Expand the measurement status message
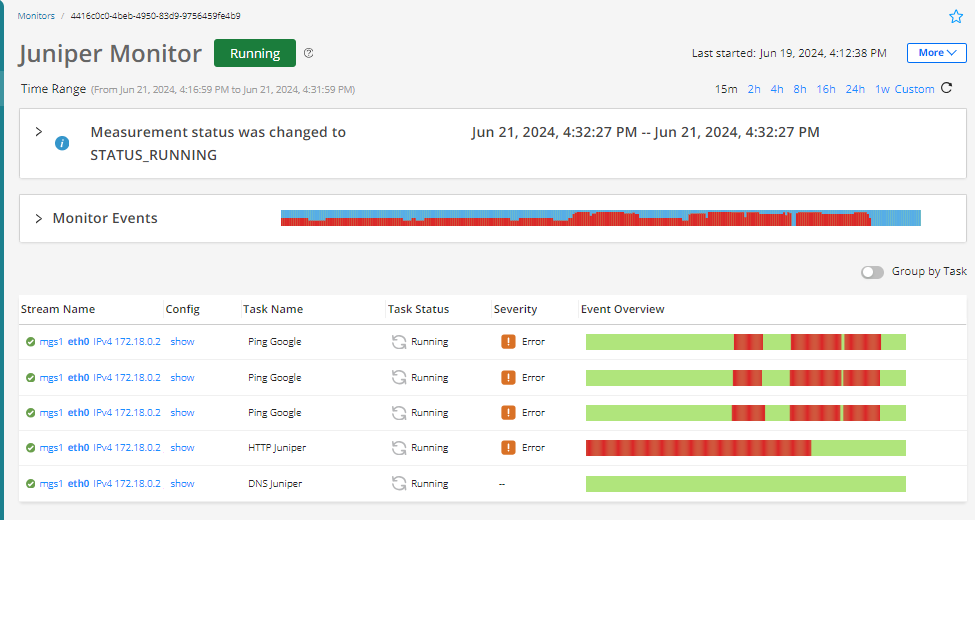Screen dimensions: 975x633 pos(38,132)
